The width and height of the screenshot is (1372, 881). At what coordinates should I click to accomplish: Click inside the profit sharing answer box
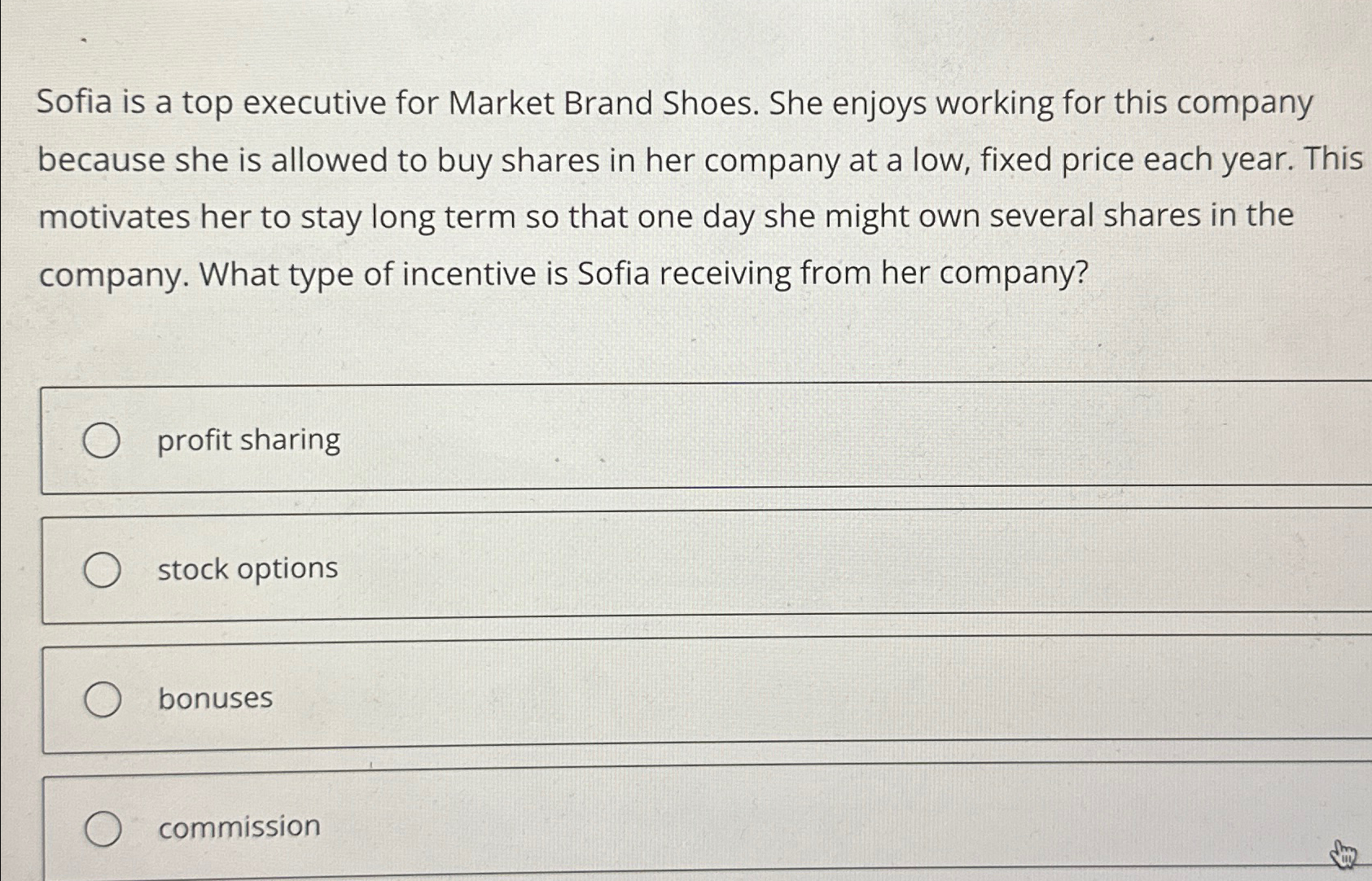click(707, 437)
